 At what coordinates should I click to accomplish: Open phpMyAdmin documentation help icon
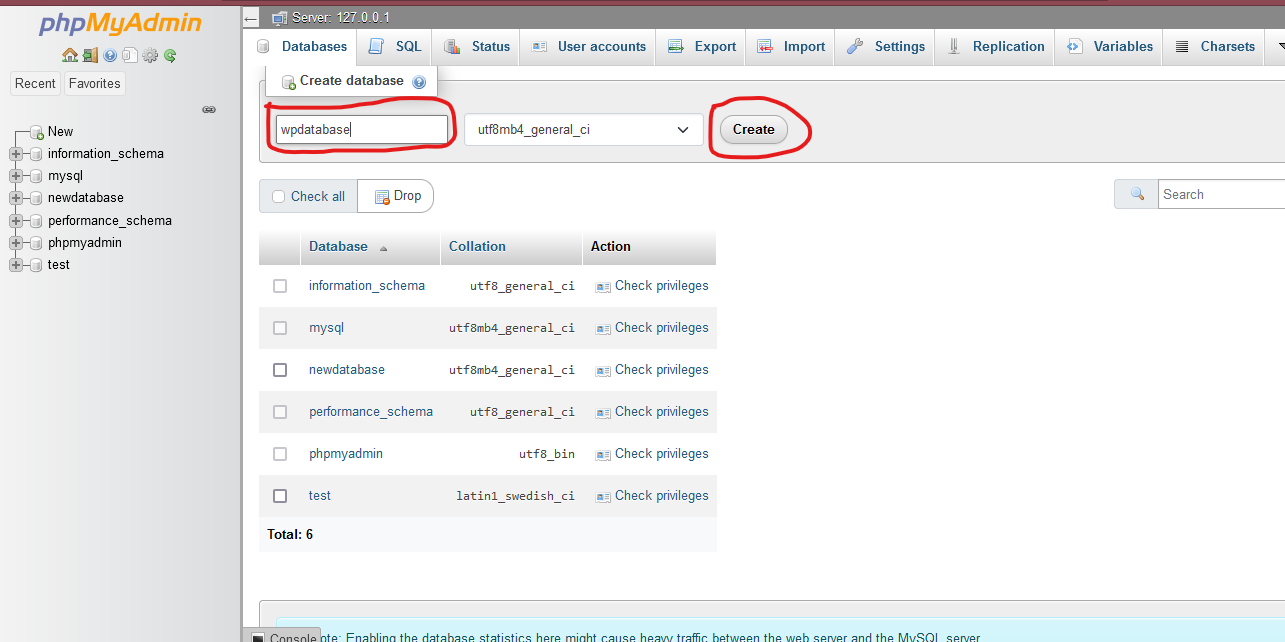[110, 56]
